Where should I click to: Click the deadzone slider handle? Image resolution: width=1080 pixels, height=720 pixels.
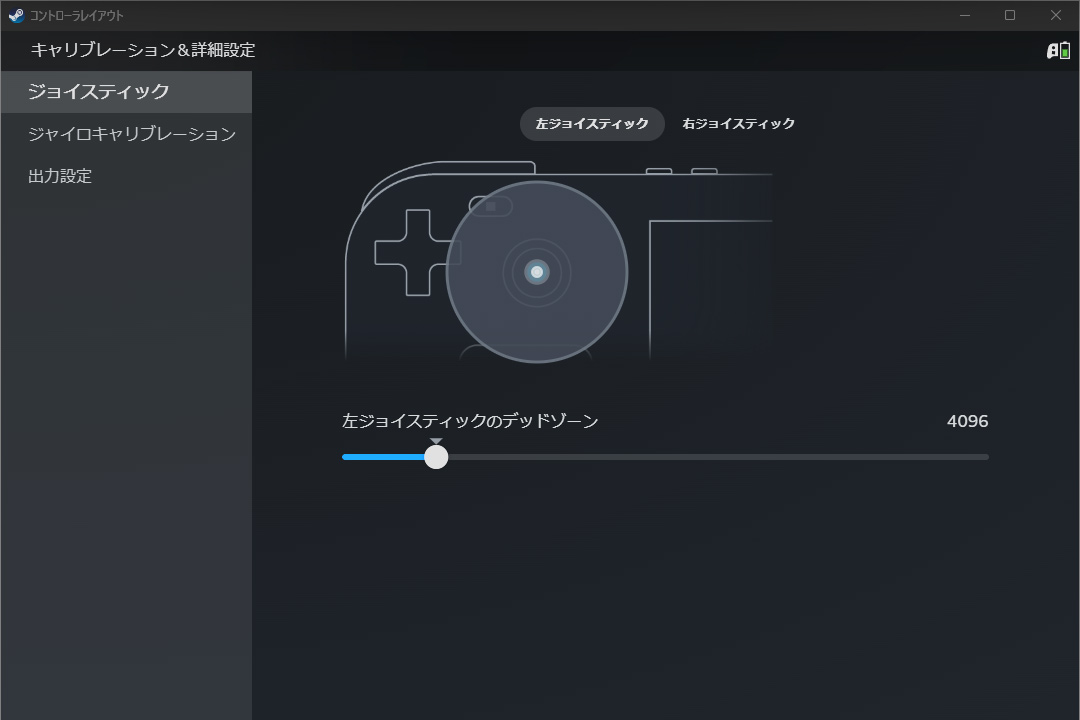pyautogui.click(x=436, y=457)
